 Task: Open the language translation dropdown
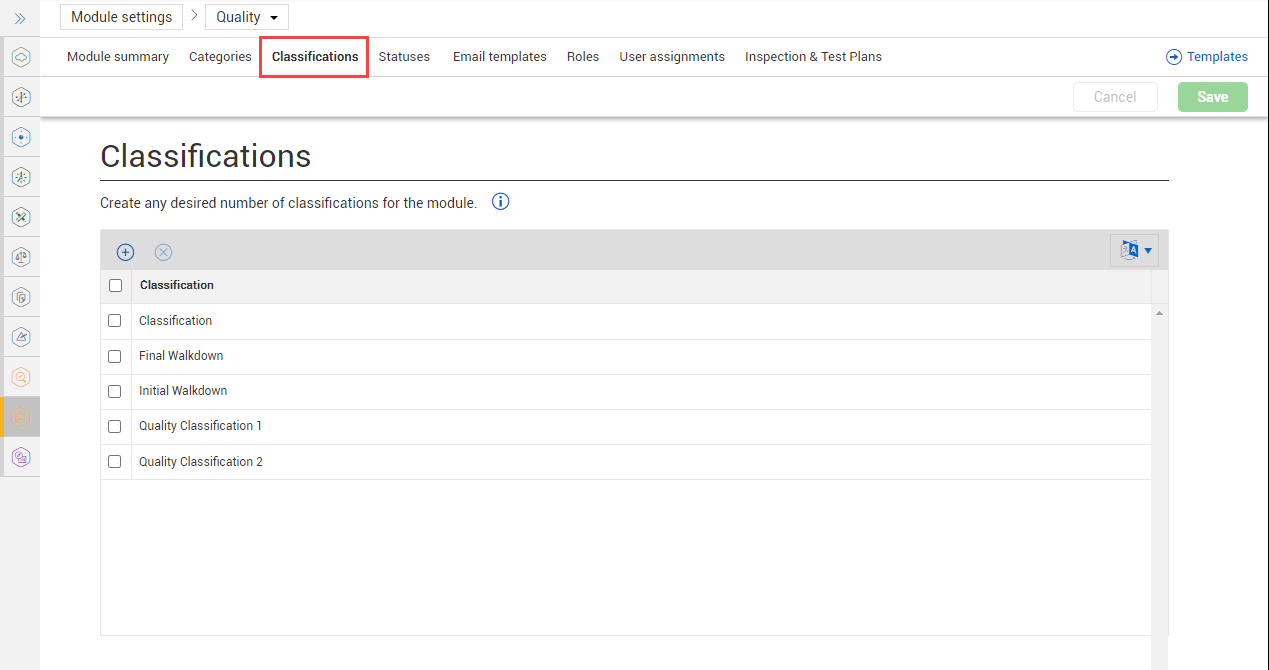tap(1134, 251)
